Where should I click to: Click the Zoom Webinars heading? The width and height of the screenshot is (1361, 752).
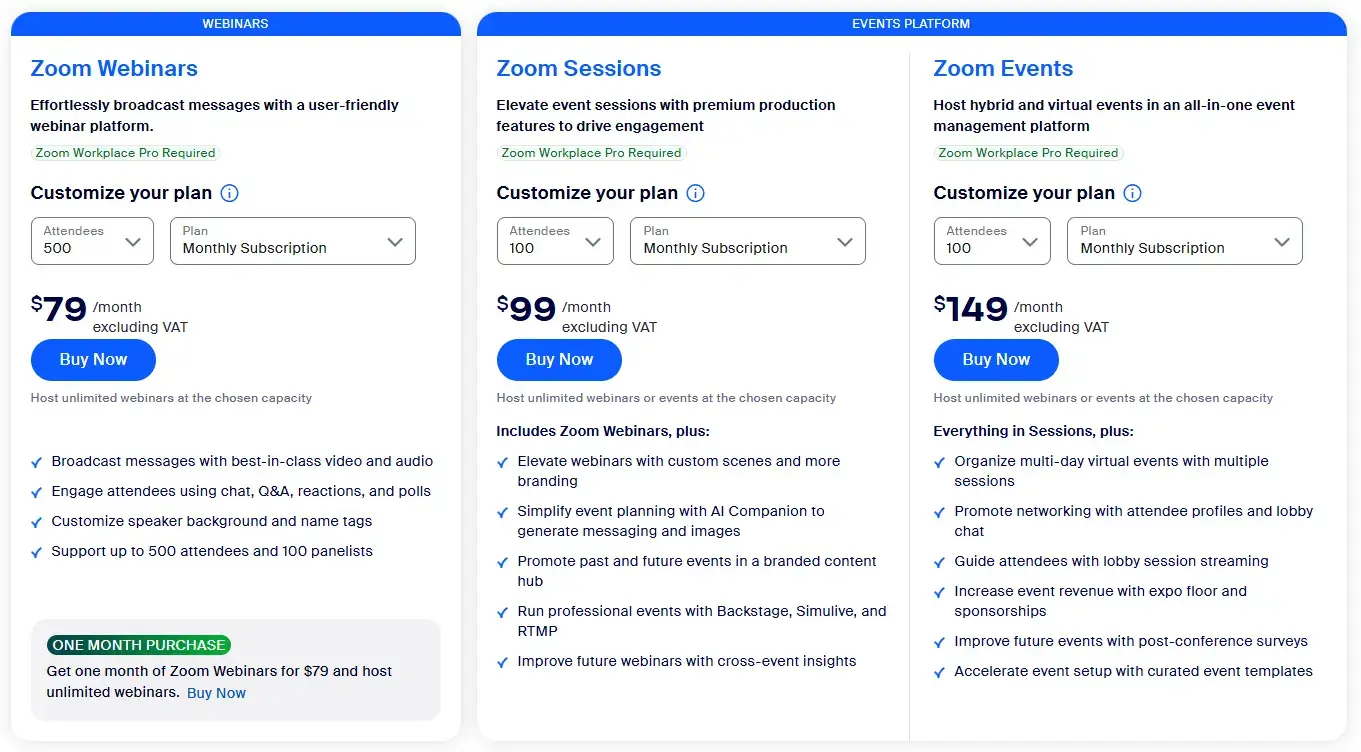114,68
